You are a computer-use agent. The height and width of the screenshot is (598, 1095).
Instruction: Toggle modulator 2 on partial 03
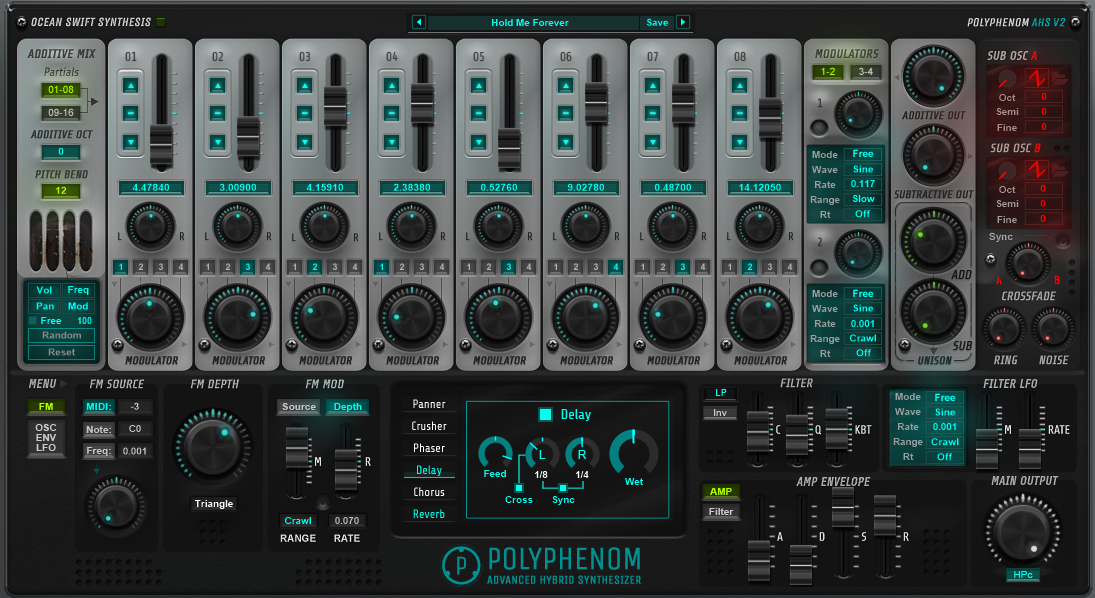(x=315, y=267)
